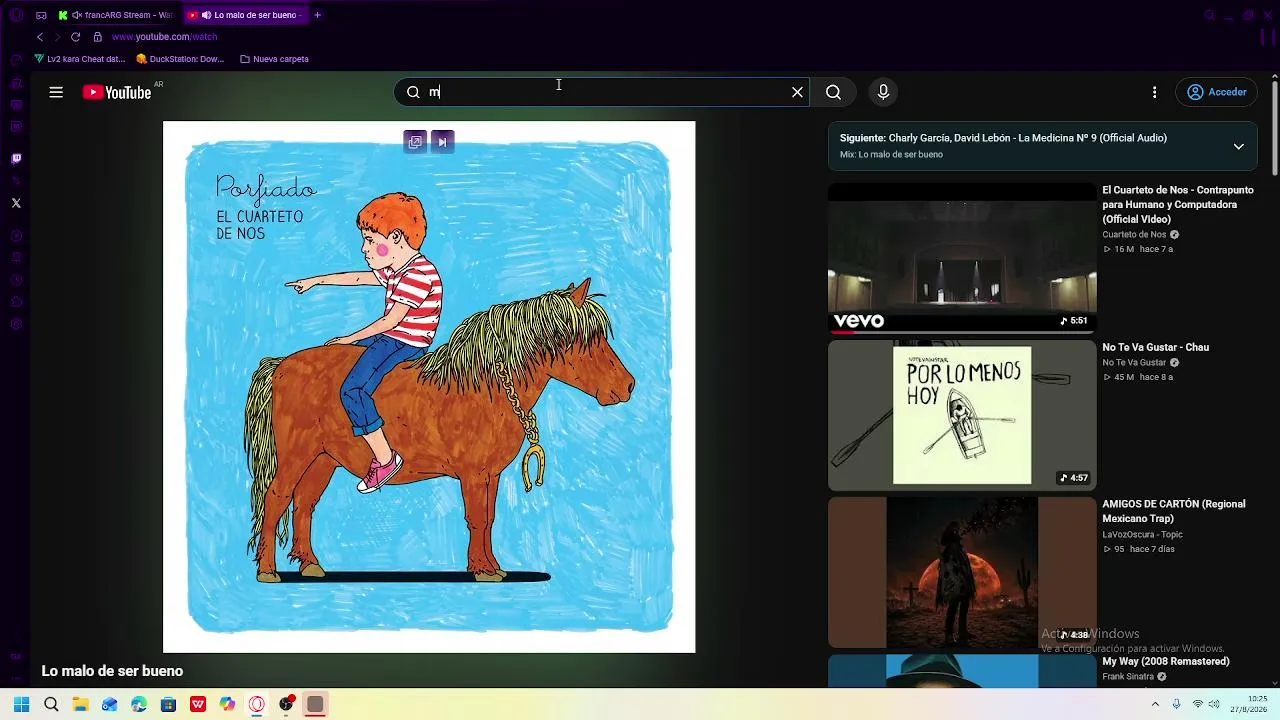The height and width of the screenshot is (720, 1280).
Task: Open Windows taskbar search
Action: tap(51, 704)
